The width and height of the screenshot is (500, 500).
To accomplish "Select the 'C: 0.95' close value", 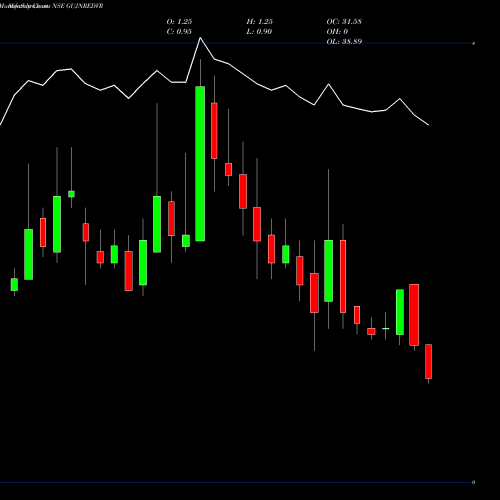I will 179,31.
